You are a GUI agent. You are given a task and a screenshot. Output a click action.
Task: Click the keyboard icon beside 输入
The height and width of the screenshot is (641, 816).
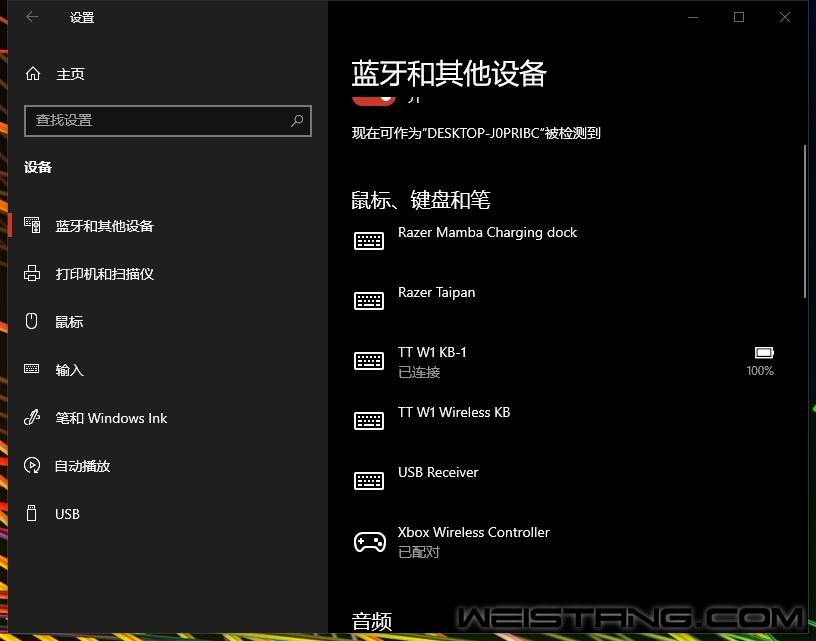pos(32,369)
